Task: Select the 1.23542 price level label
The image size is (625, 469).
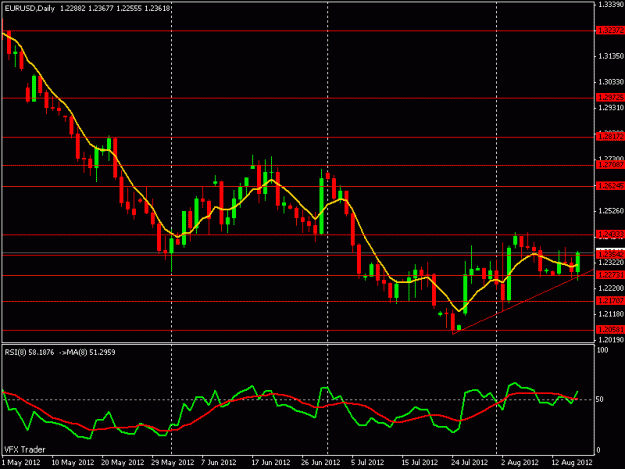Action: tap(610, 254)
